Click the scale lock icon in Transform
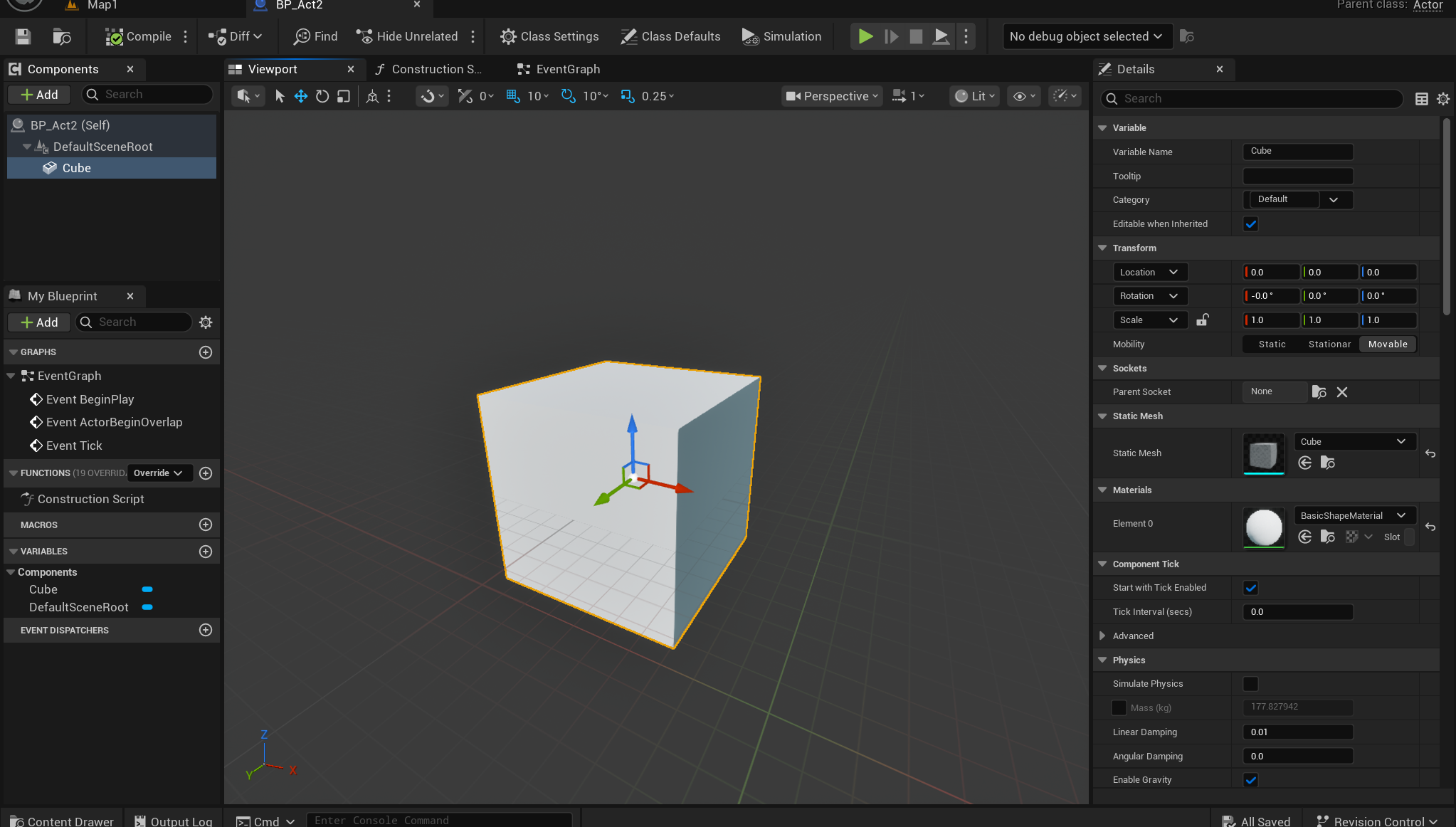 1202,320
